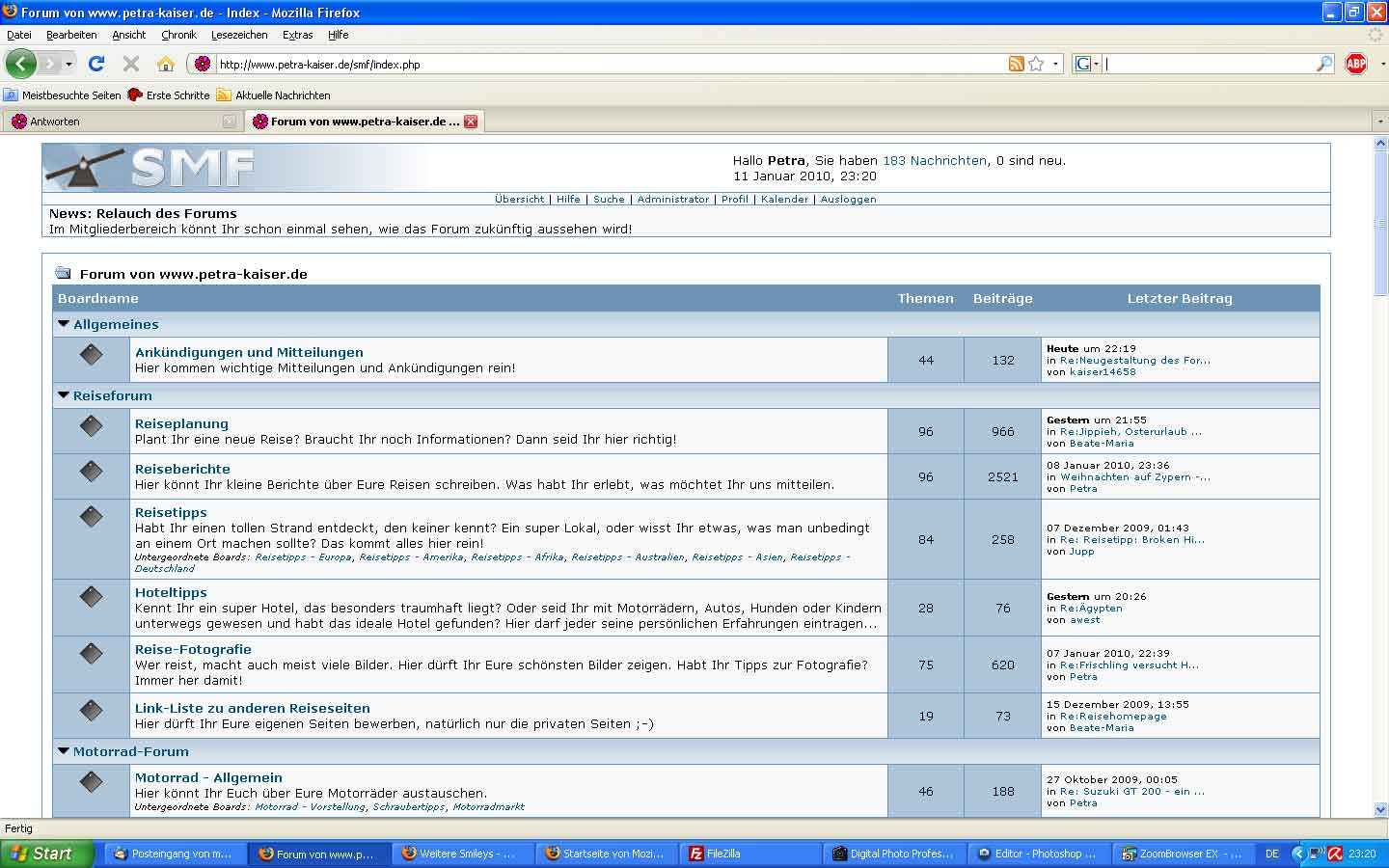Click the browser Back arrow button

tap(20, 64)
